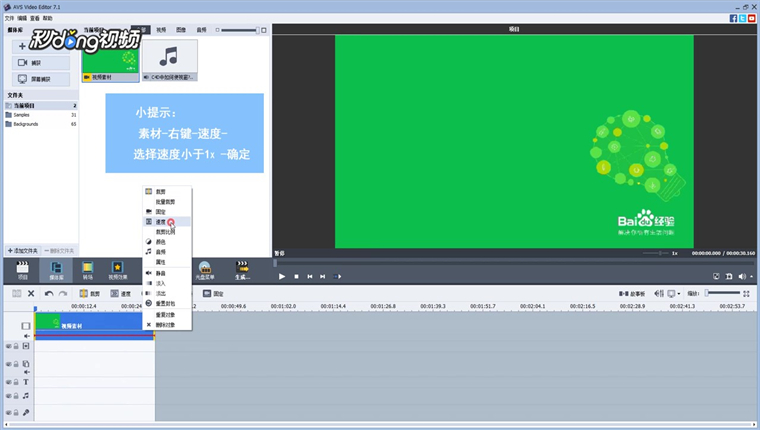The height and width of the screenshot is (430, 760).
Task: Choose 速度 in the context menu
Action: coord(167,222)
